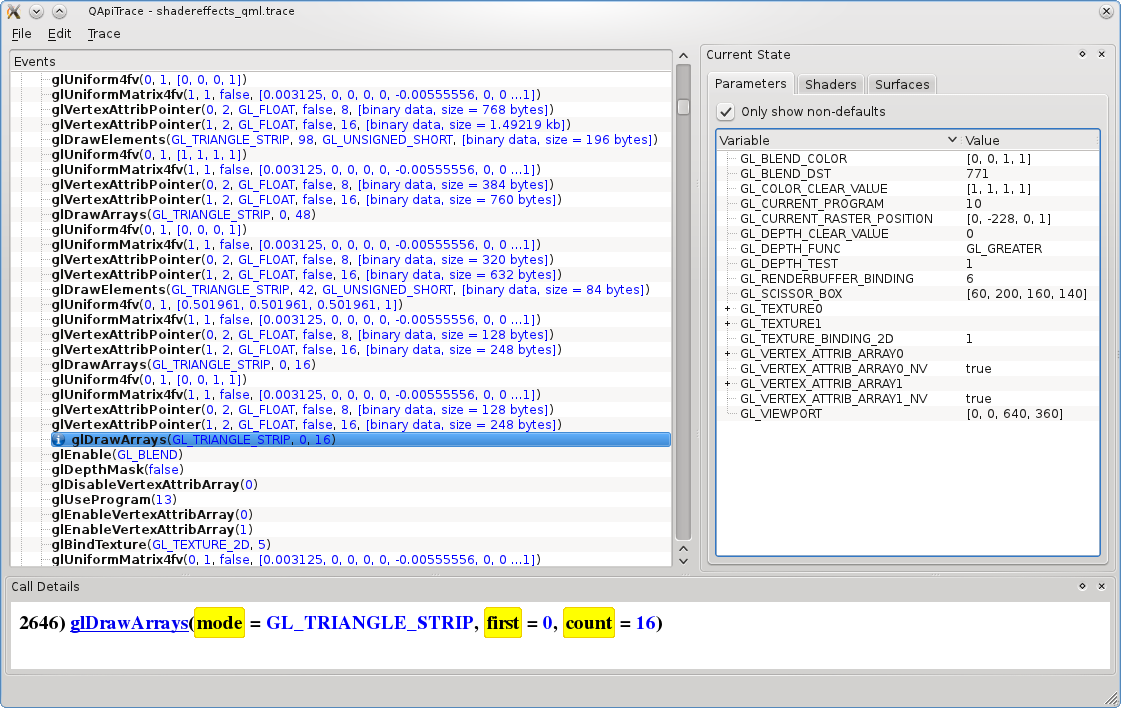This screenshot has width=1121, height=708.
Task: Click the GL_GREATER value cell
Action: (1004, 249)
